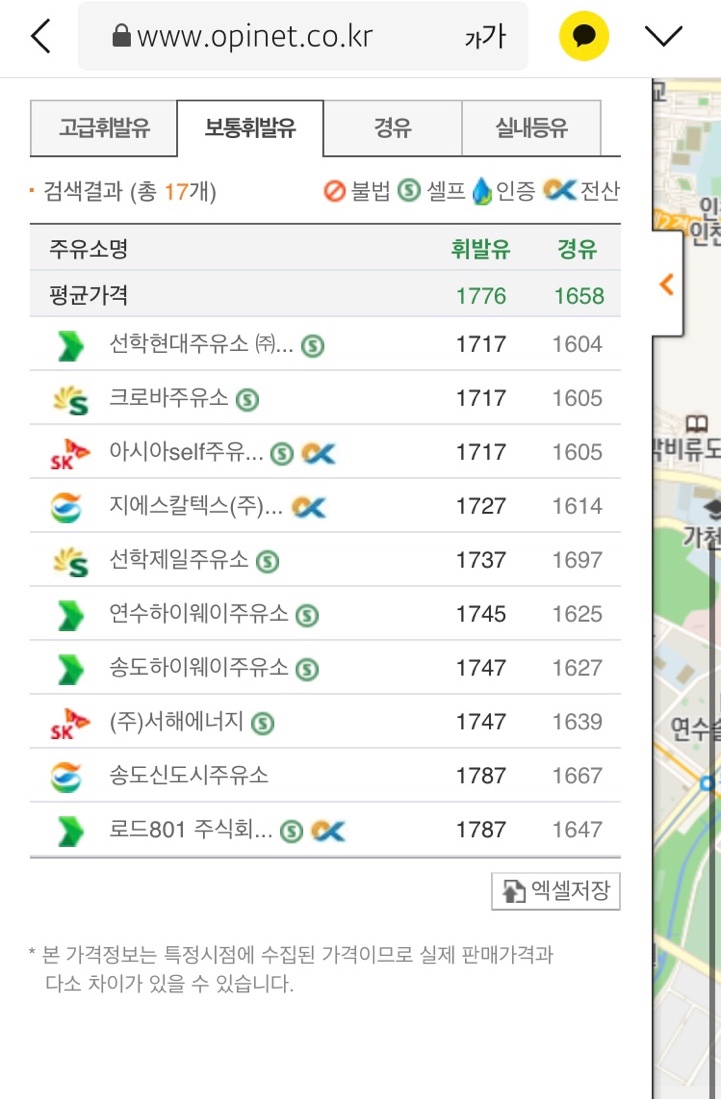Click self-service icon beside 아시아self주유
This screenshot has width=721, height=1099.
click(282, 453)
